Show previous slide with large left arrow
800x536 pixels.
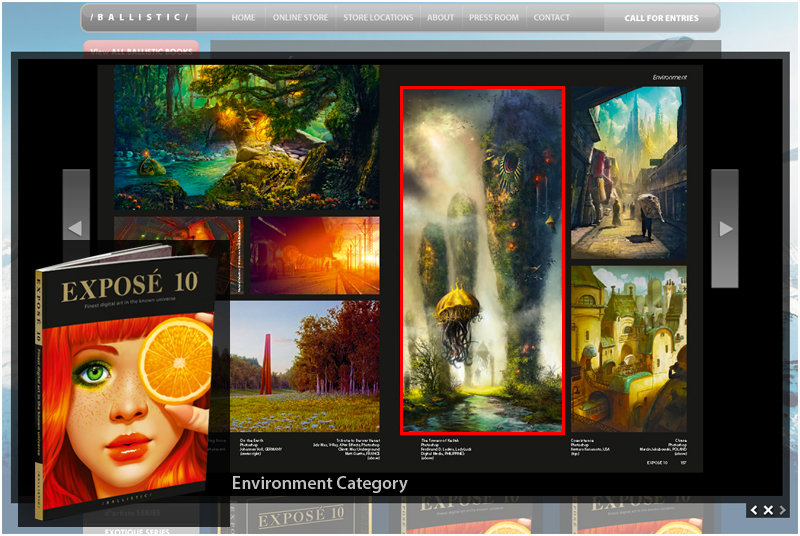tap(76, 228)
